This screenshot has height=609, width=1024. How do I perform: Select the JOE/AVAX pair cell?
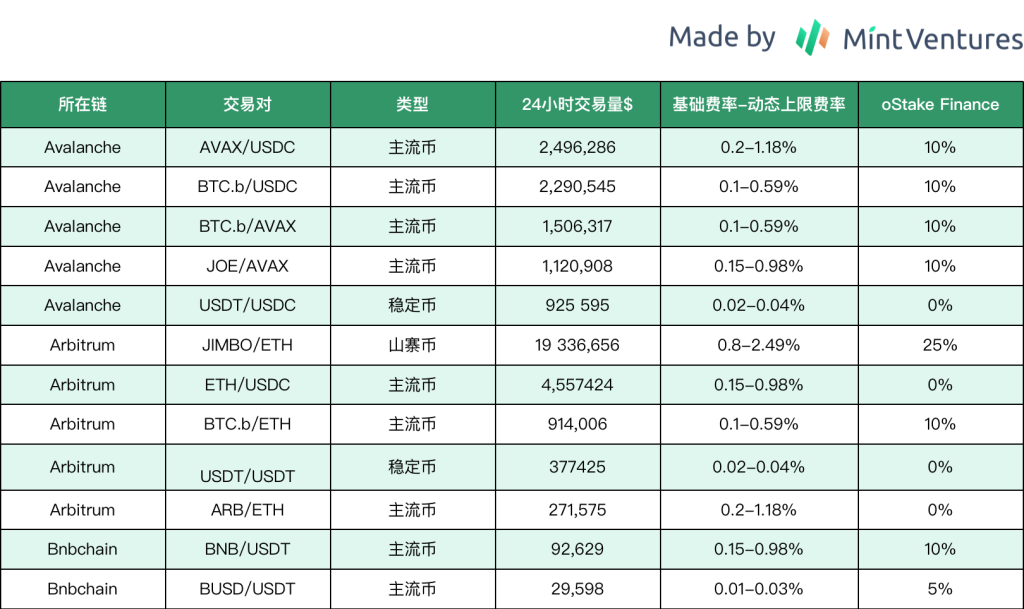pos(247,266)
